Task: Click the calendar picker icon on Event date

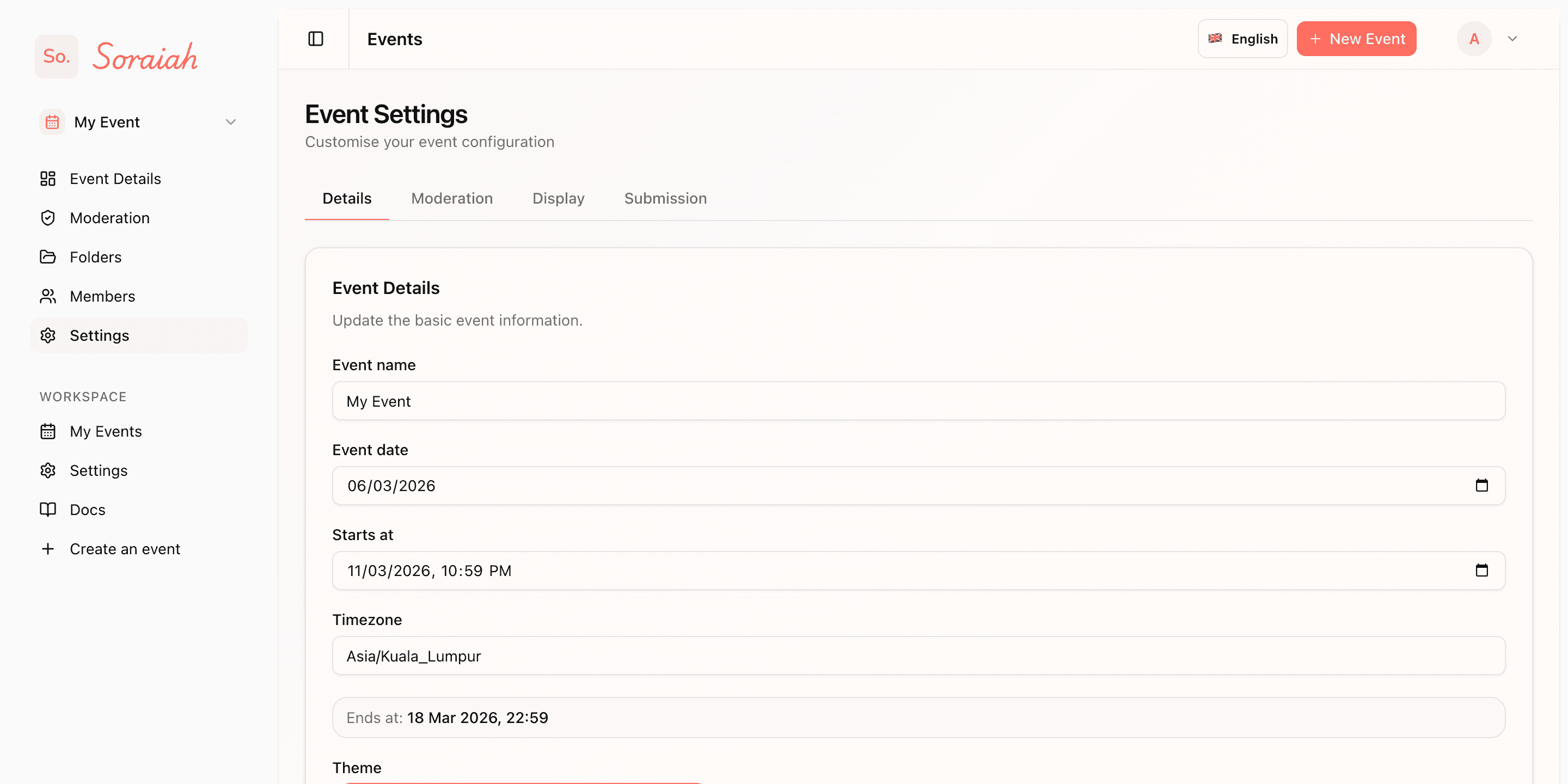Action: point(1481,485)
